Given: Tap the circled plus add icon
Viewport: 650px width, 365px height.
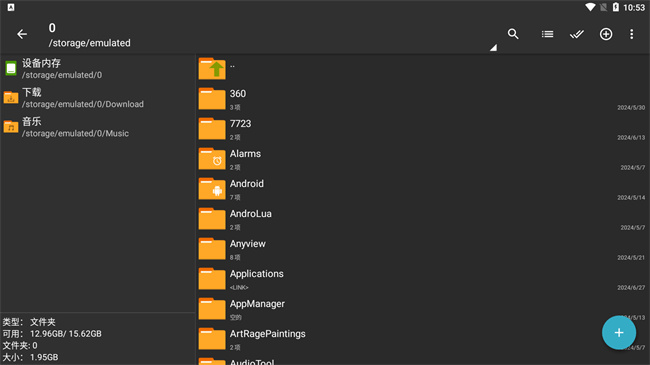Looking at the screenshot, I should point(606,34).
